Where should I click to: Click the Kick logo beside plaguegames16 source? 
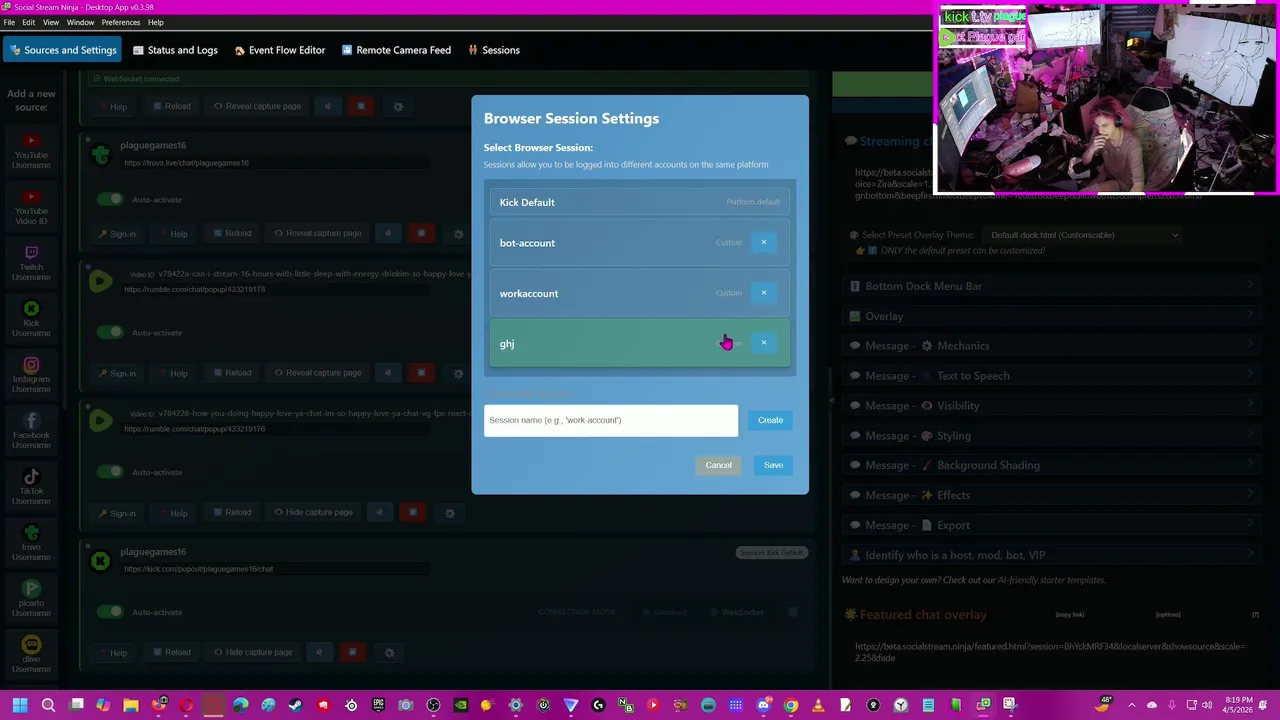(100, 561)
